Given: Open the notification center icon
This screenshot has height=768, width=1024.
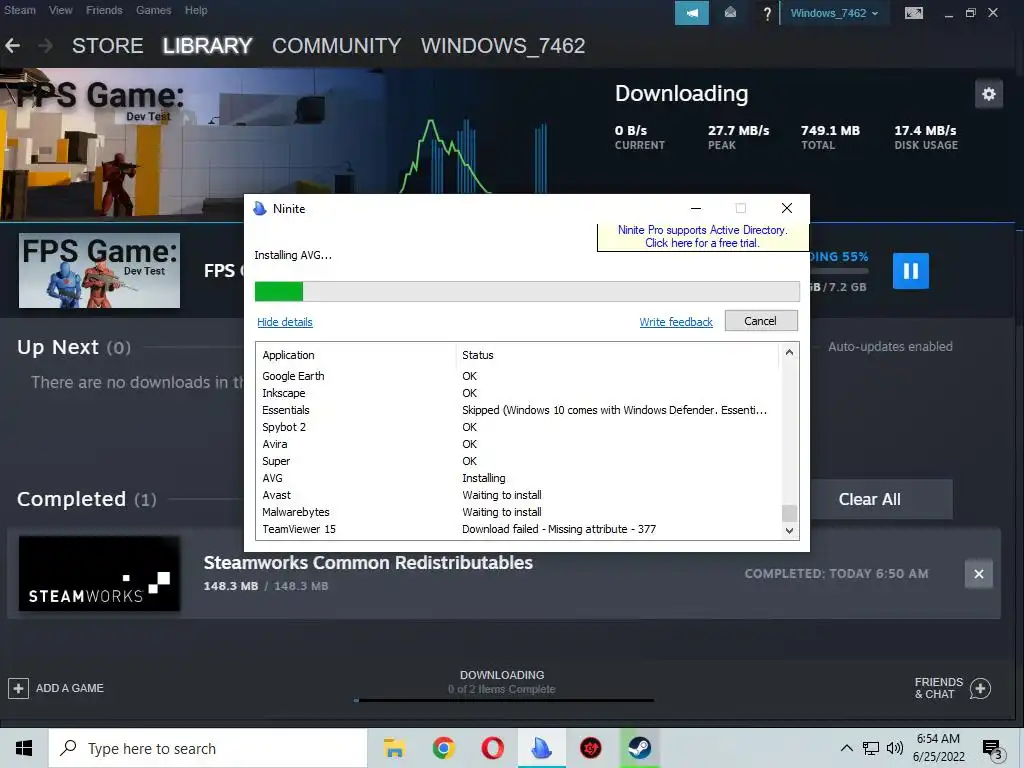Looking at the screenshot, I should (x=992, y=749).
